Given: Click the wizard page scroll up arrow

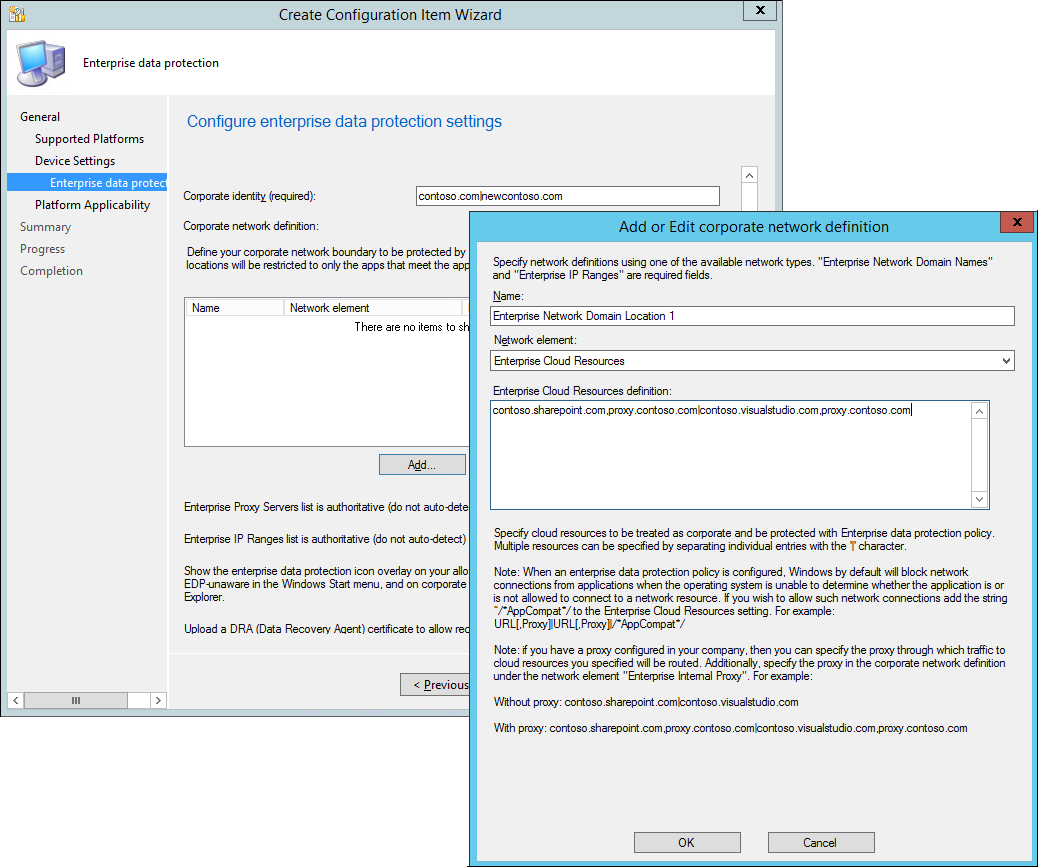Looking at the screenshot, I should (x=749, y=175).
